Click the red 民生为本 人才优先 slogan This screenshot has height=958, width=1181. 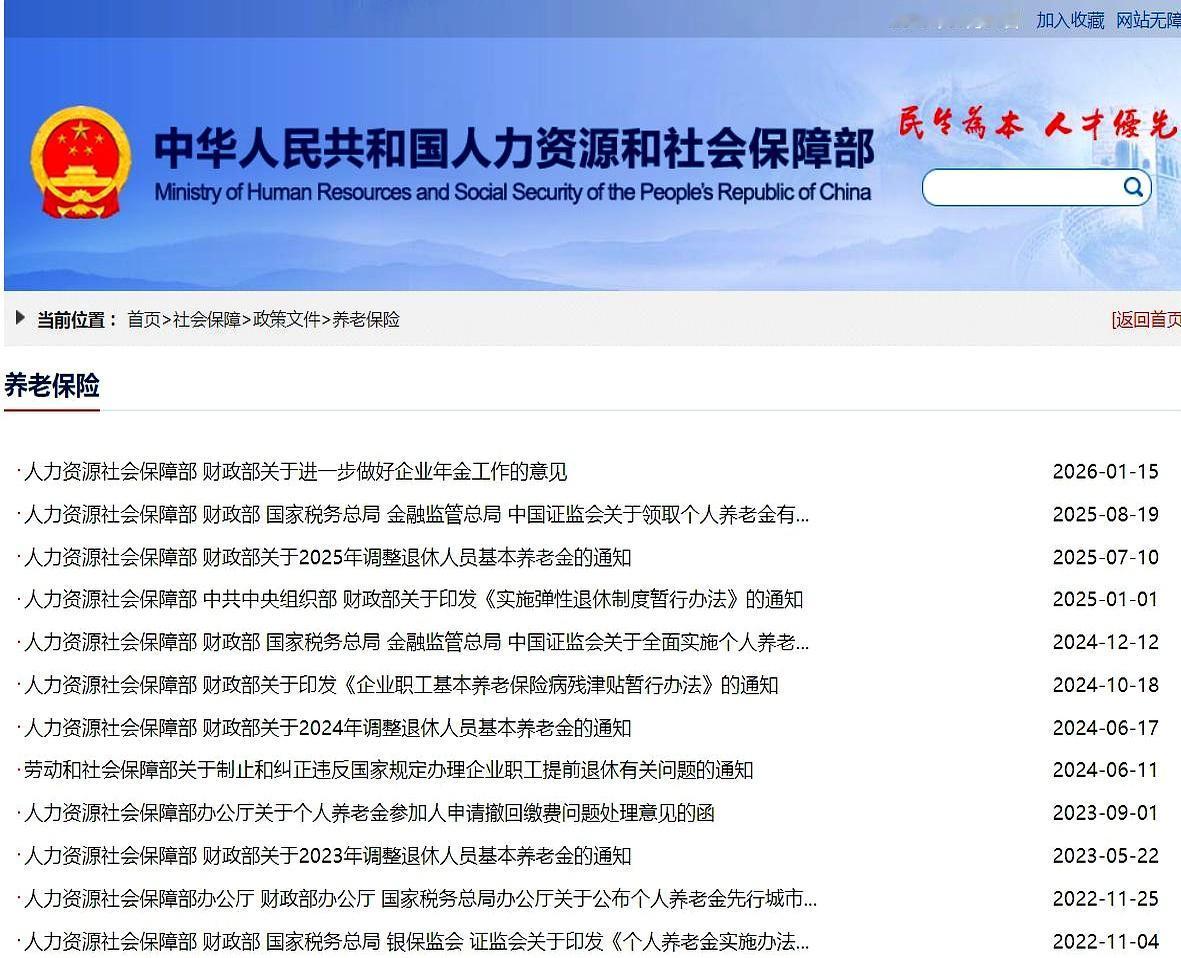click(x=1037, y=124)
